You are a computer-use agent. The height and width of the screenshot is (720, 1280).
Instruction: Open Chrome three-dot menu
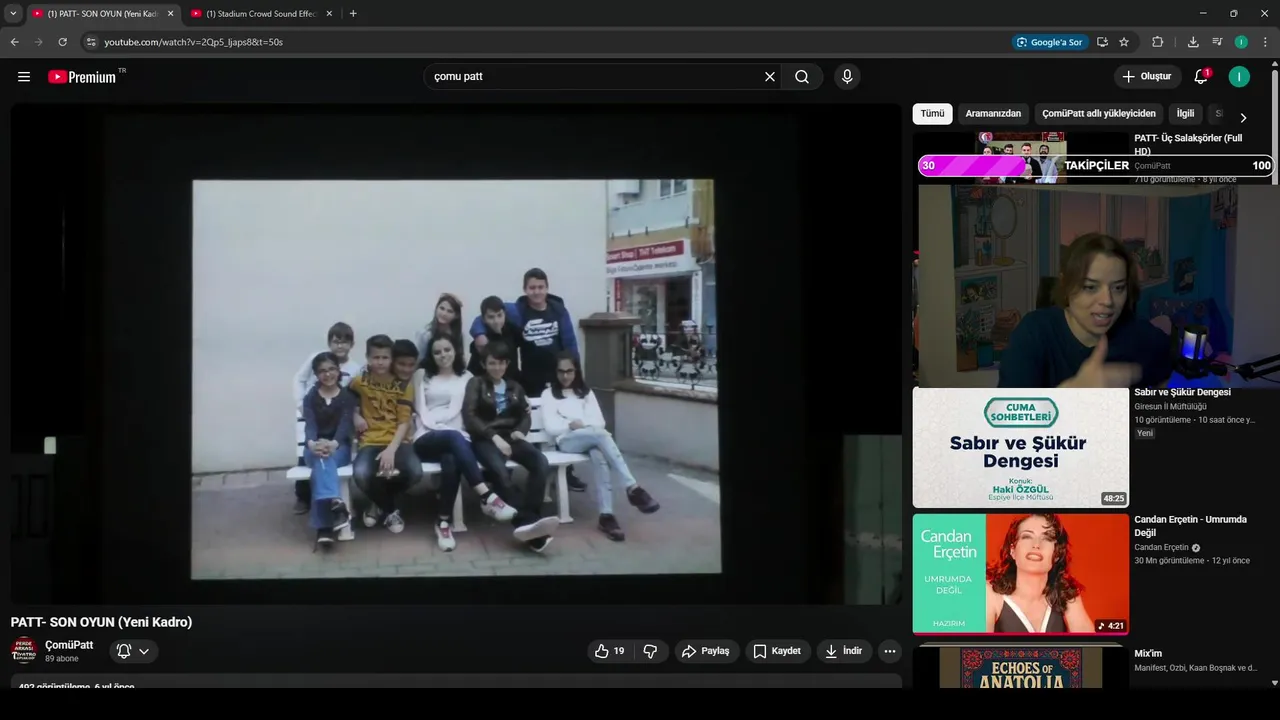pos(1265,42)
